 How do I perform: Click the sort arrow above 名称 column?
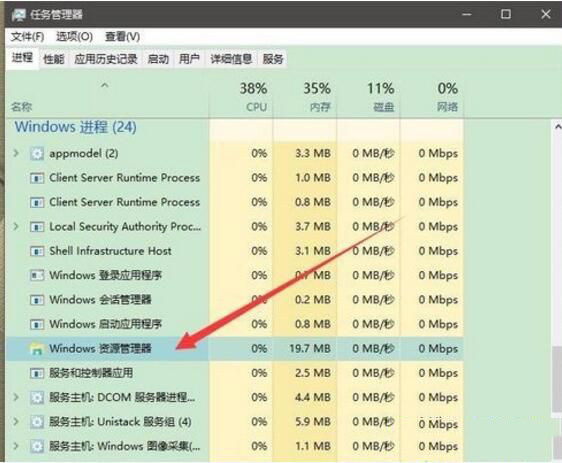point(104,85)
